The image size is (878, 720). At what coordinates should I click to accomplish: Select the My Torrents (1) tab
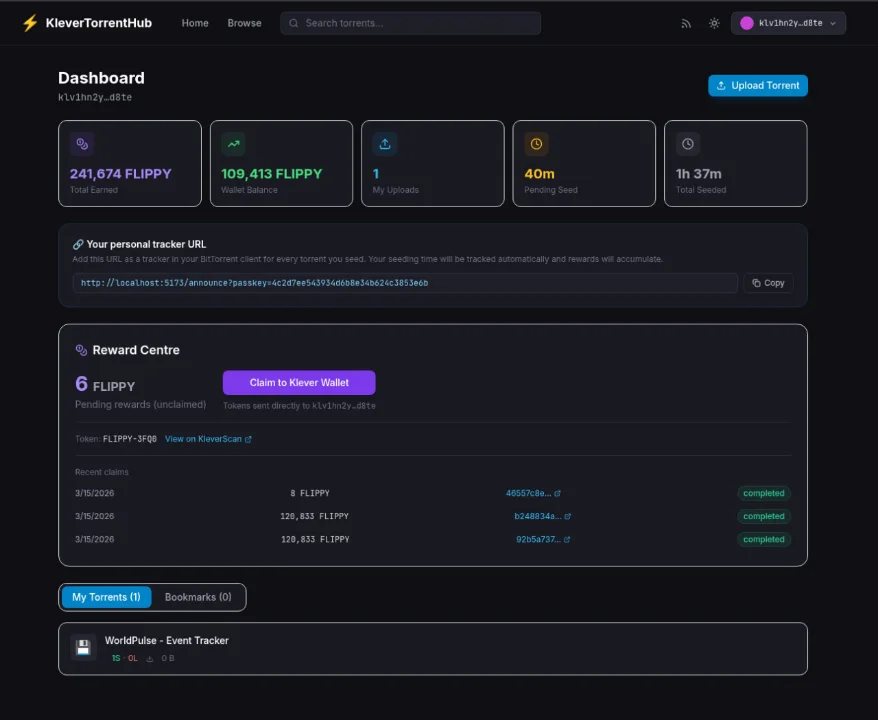tap(106, 597)
